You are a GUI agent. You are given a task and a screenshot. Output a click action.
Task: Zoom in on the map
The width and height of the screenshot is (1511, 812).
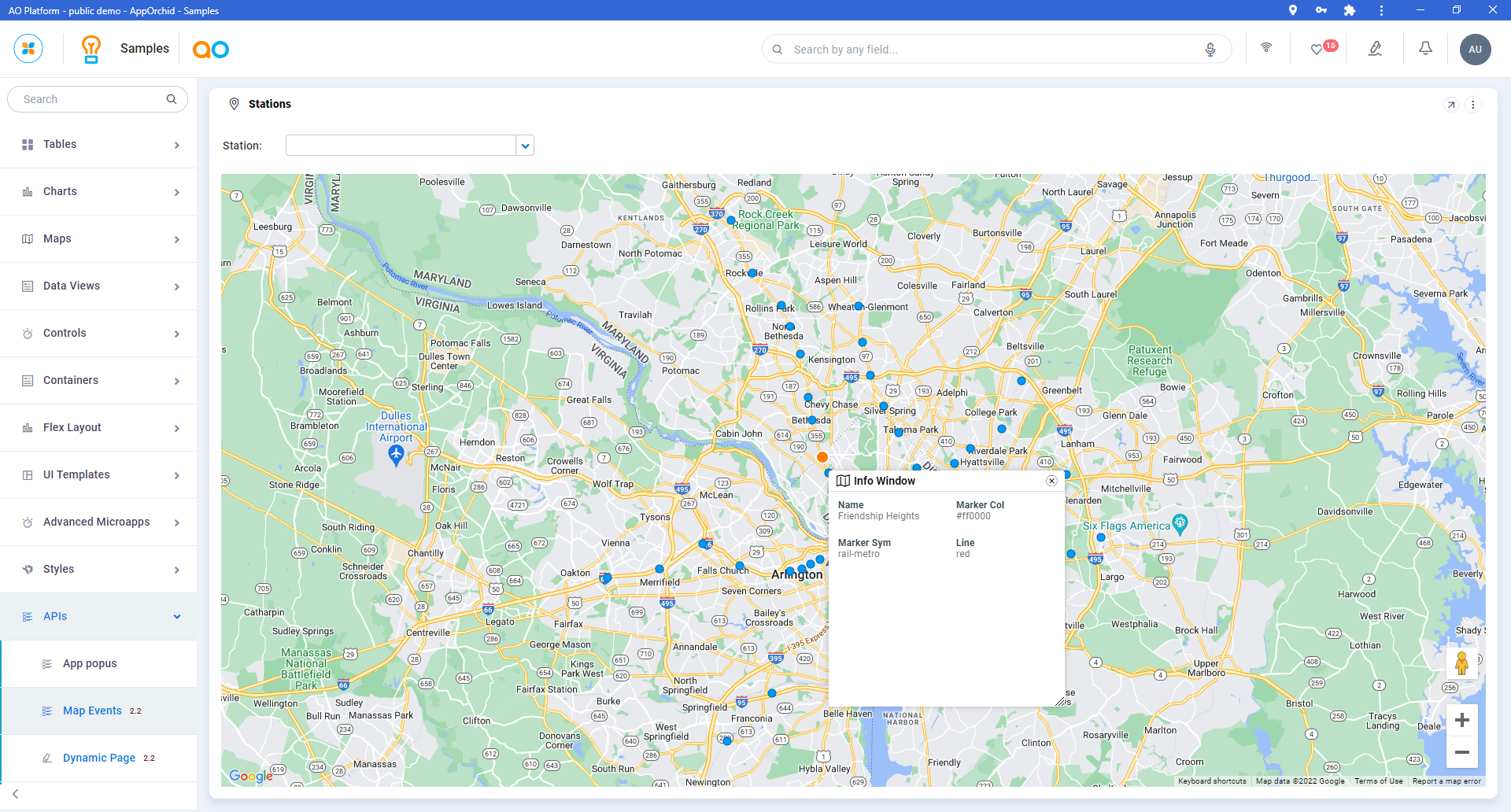tap(1461, 720)
